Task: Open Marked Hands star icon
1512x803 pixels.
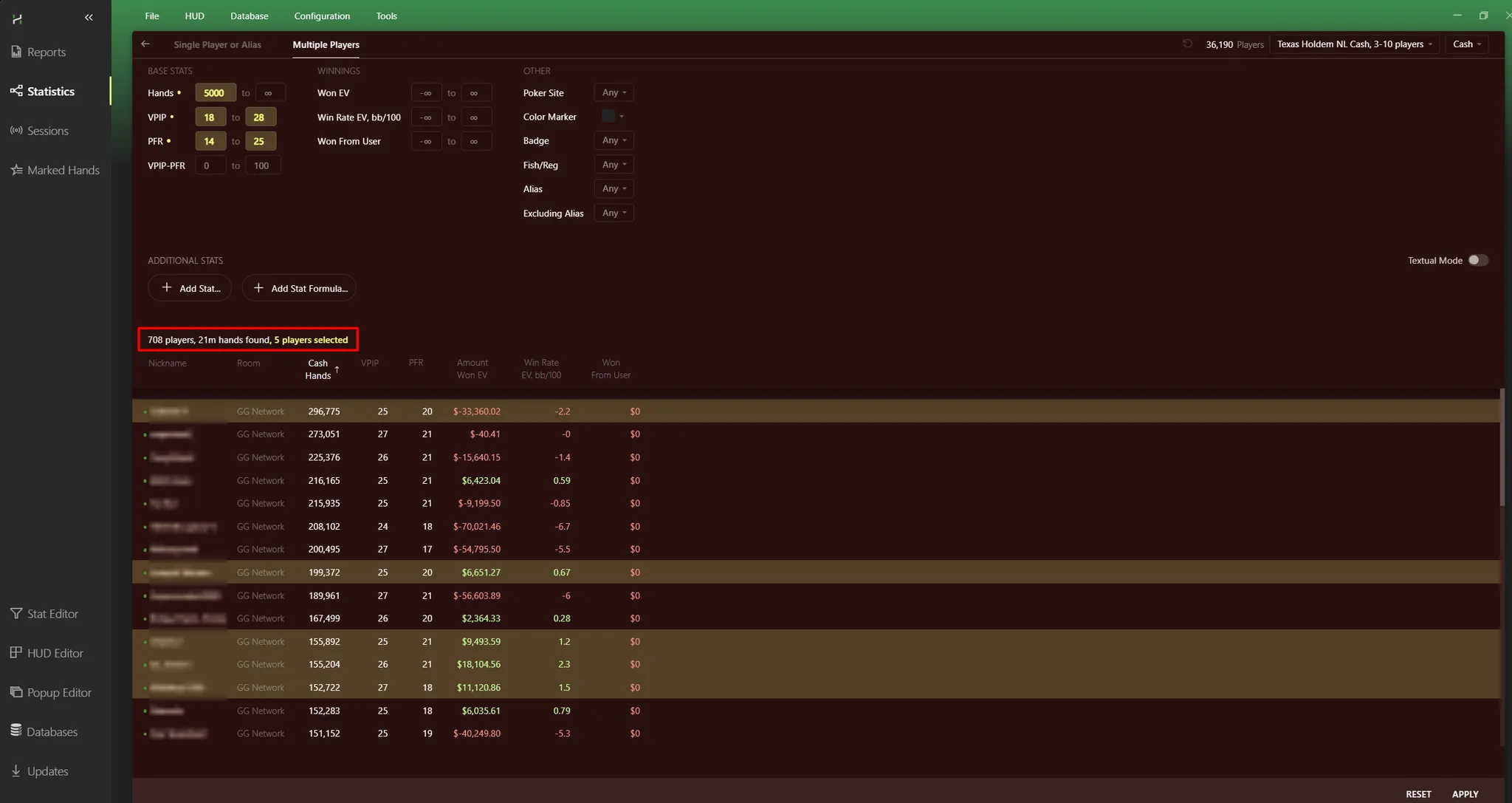Action: [x=16, y=170]
